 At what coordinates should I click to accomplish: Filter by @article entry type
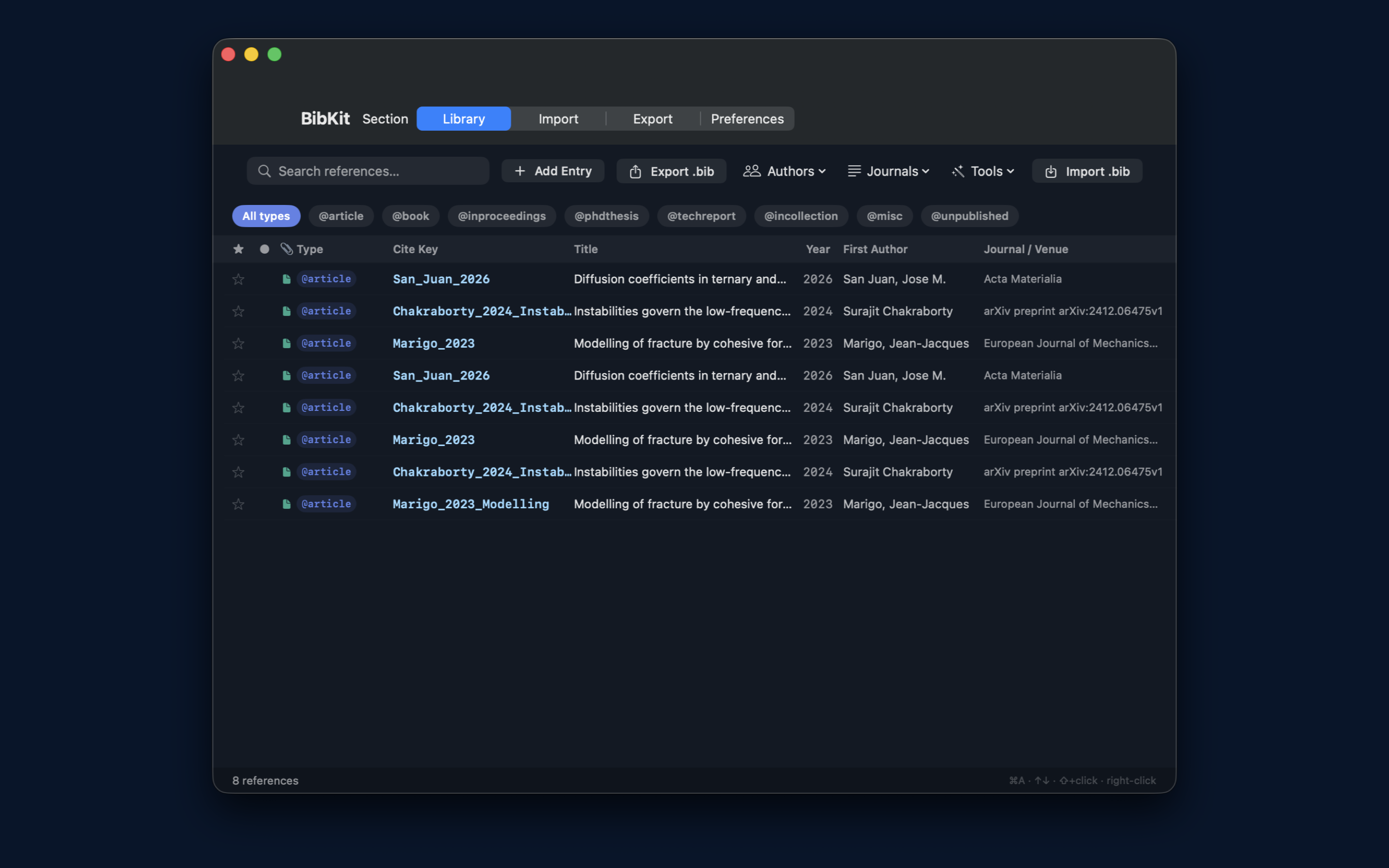[341, 216]
